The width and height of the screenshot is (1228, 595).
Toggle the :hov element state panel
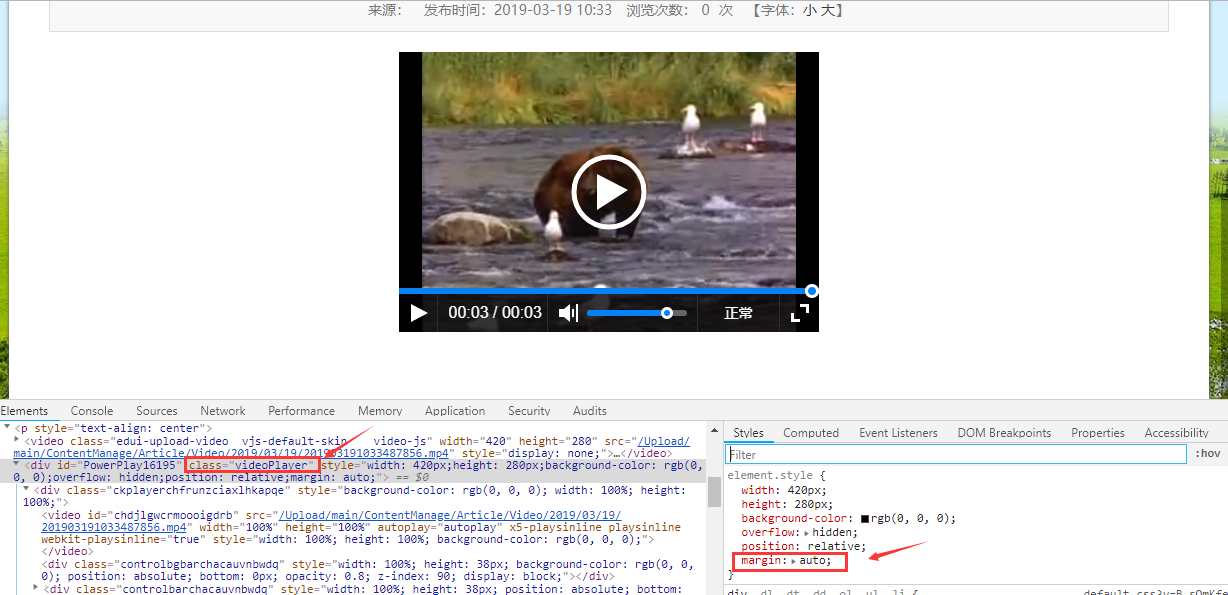(x=1207, y=454)
